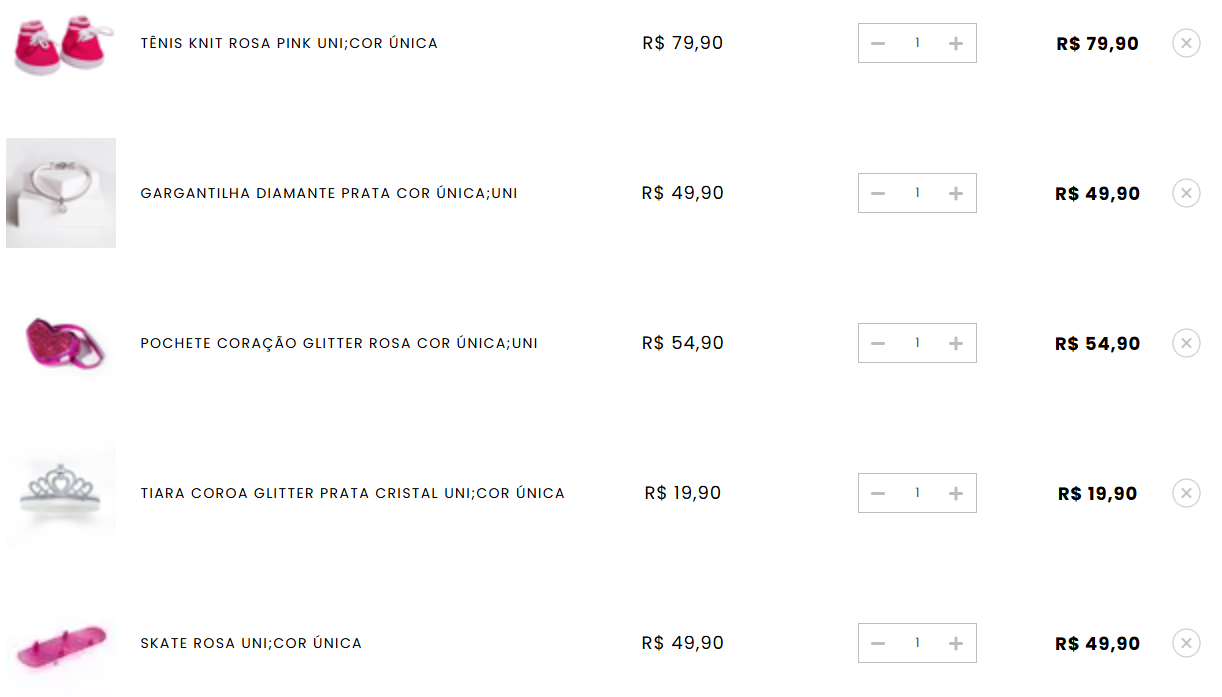Increase quantity of Gargantilha Diamante Prata

pos(956,193)
